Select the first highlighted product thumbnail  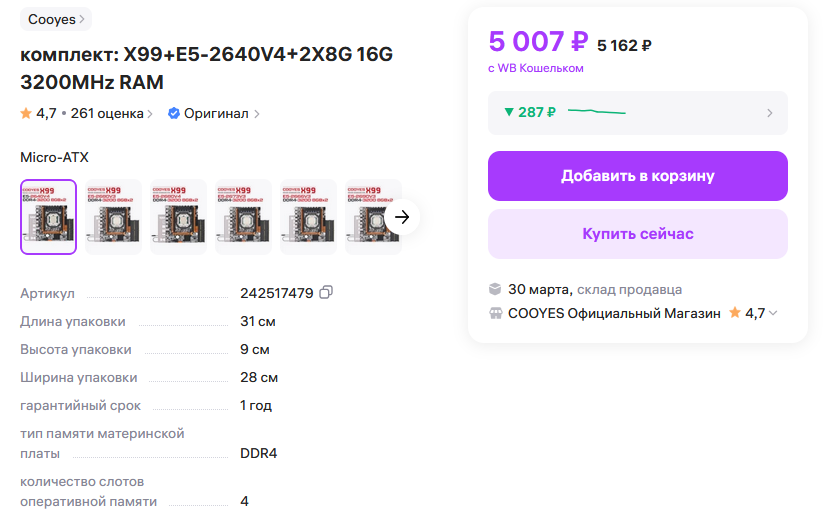[48, 217]
